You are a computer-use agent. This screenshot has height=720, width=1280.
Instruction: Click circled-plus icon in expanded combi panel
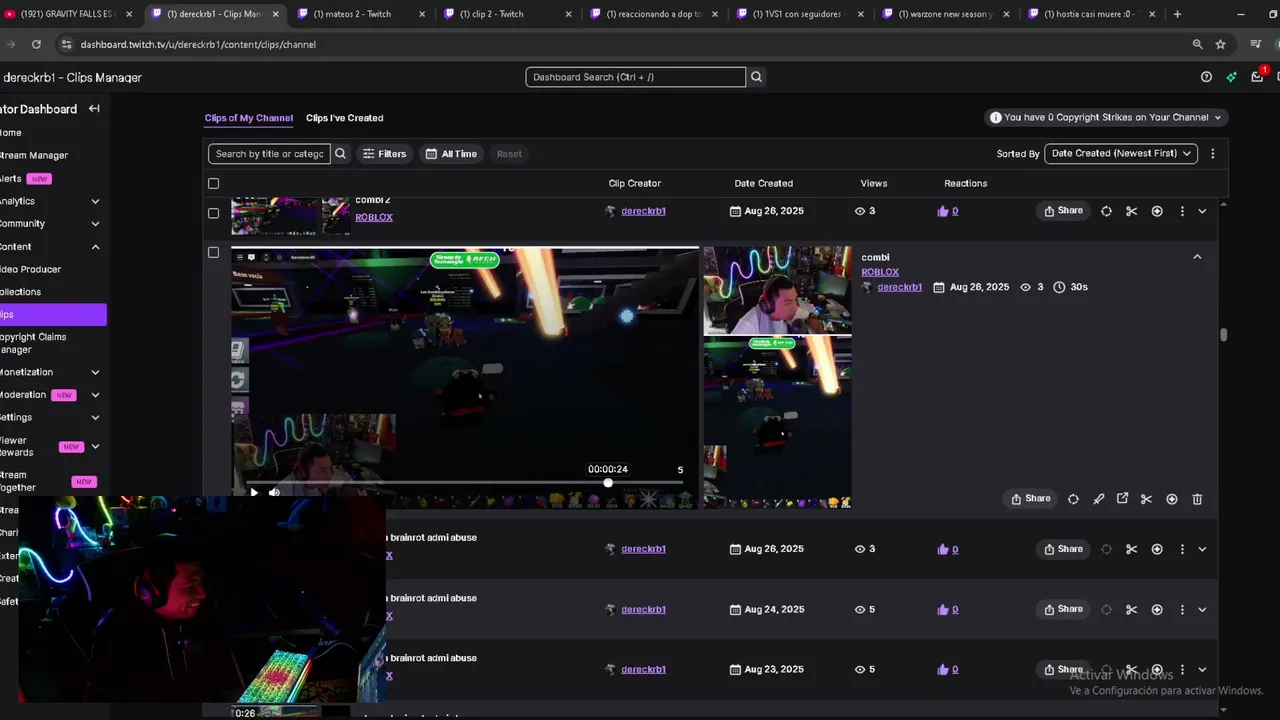1171,499
